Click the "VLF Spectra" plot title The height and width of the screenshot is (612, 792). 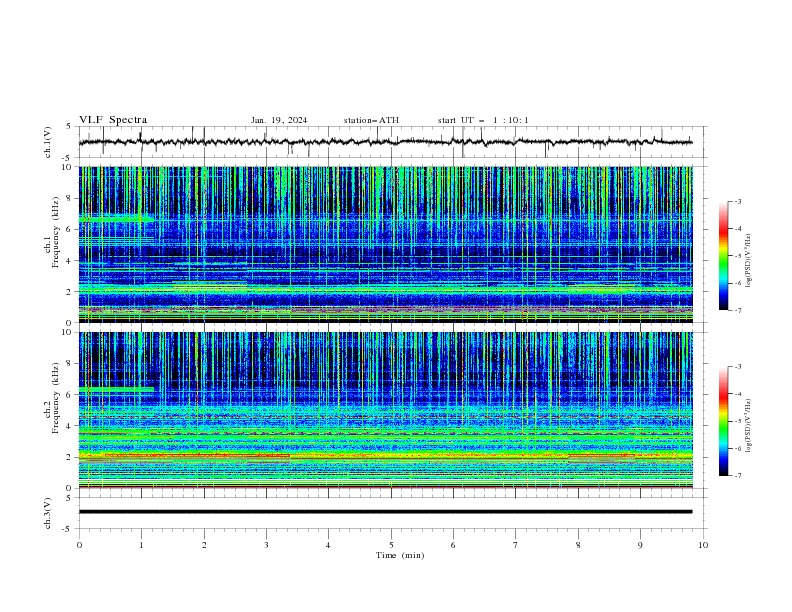[113, 120]
